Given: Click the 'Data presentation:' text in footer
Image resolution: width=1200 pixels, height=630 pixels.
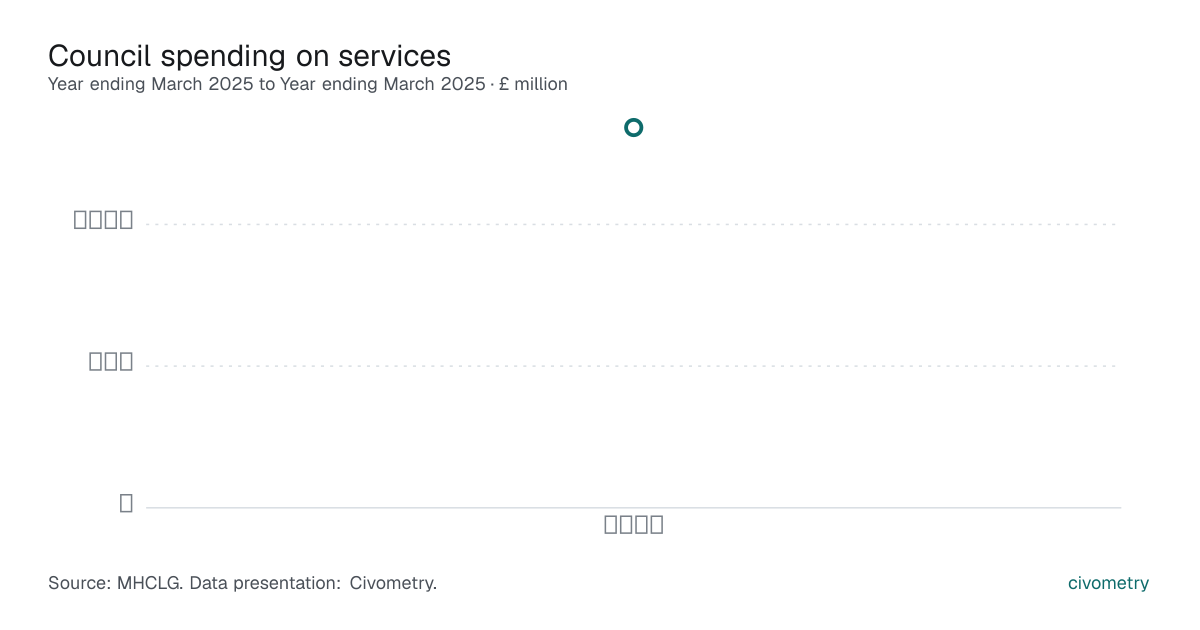Looking at the screenshot, I should [x=265, y=583].
